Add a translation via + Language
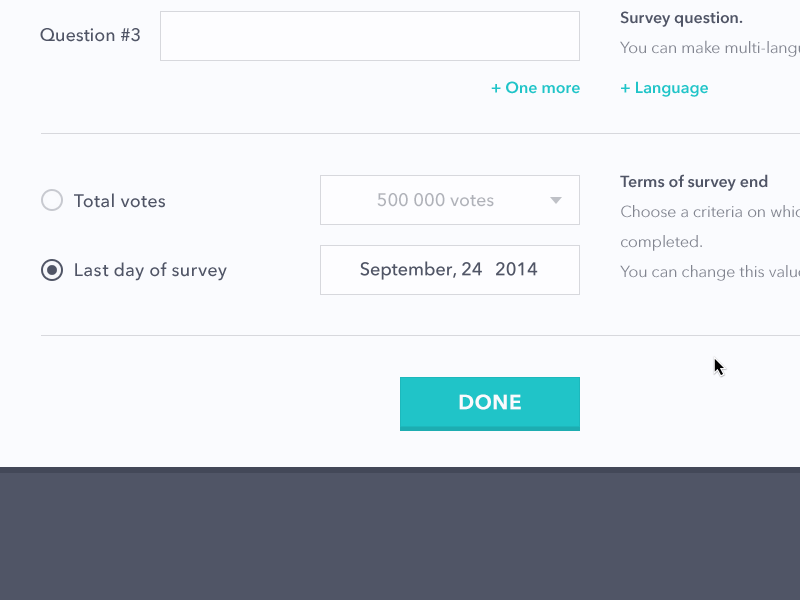 coord(664,88)
